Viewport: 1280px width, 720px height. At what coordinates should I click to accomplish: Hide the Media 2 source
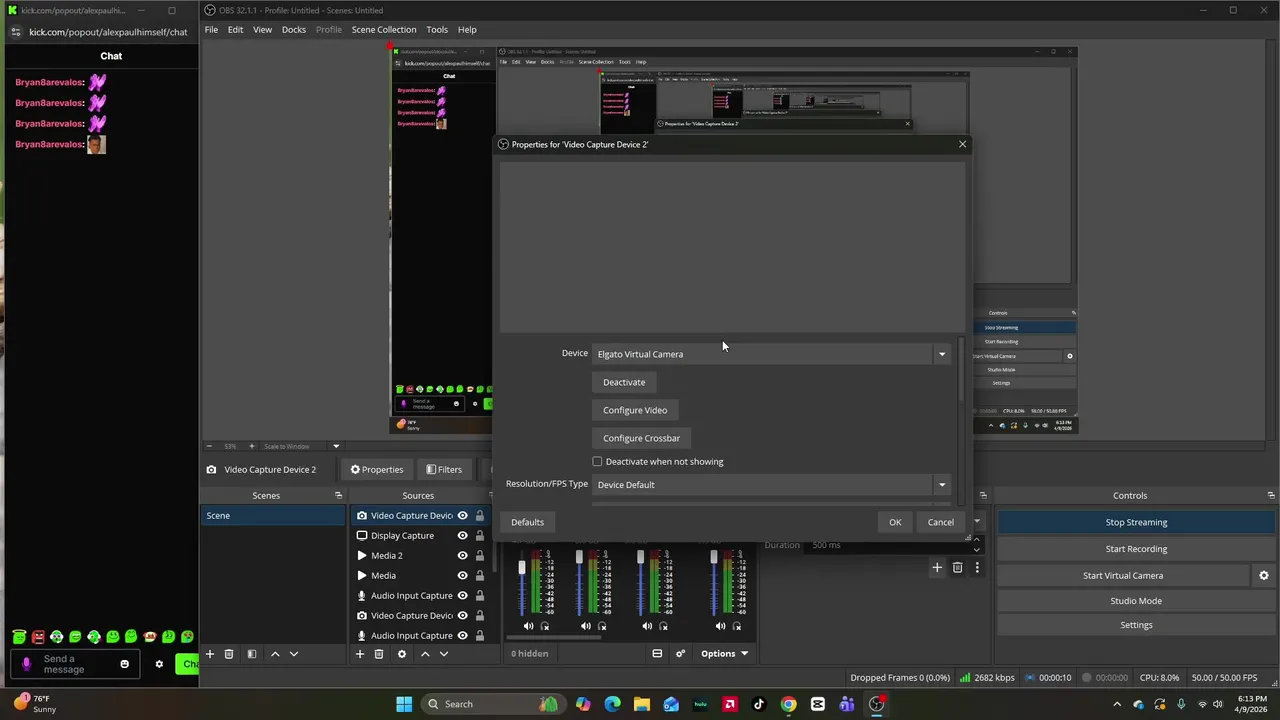click(x=462, y=556)
